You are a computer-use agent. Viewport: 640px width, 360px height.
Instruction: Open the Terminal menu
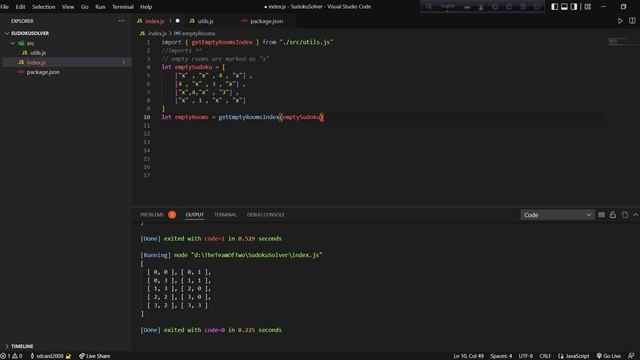(122, 7)
